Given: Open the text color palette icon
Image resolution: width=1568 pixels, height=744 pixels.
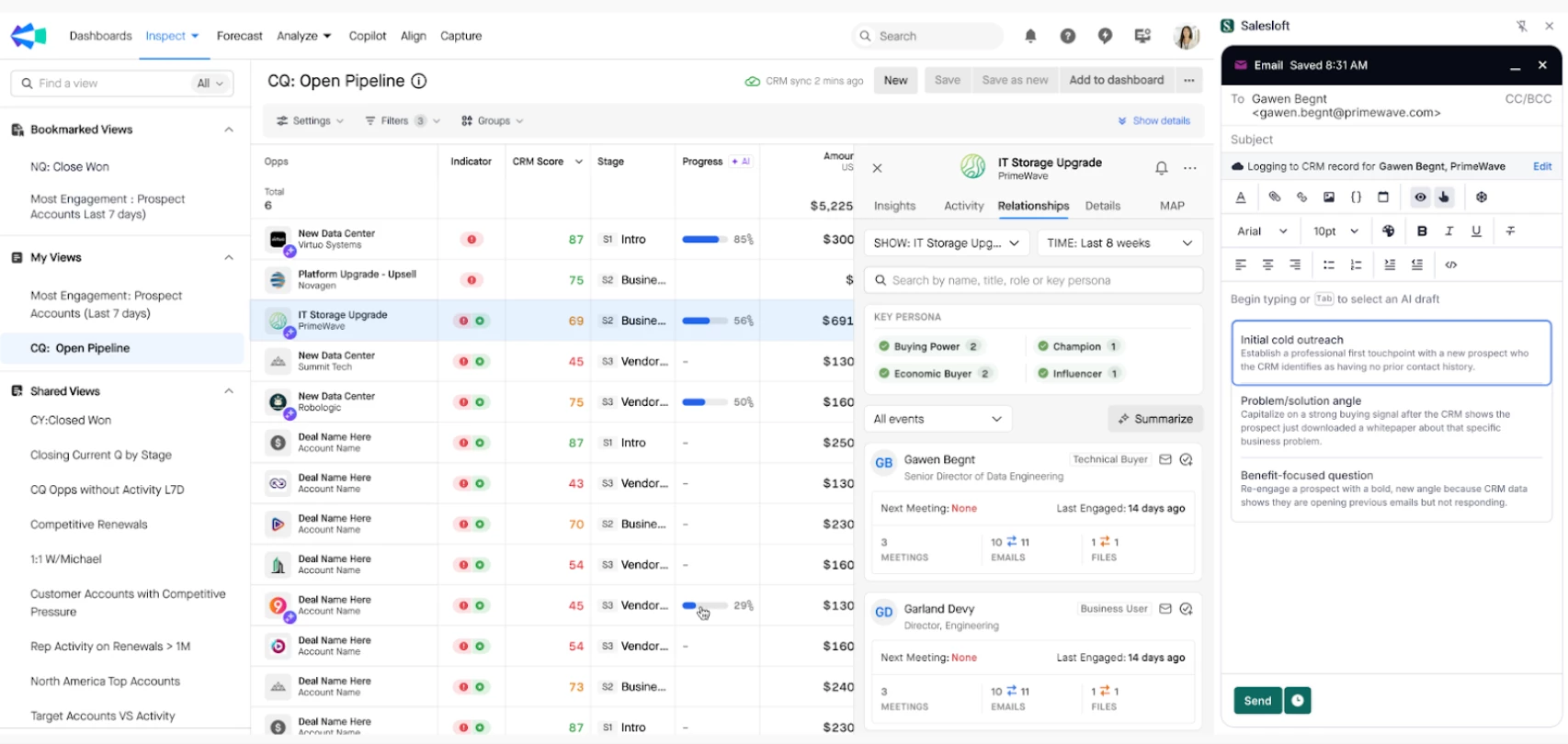Looking at the screenshot, I should [x=1388, y=231].
